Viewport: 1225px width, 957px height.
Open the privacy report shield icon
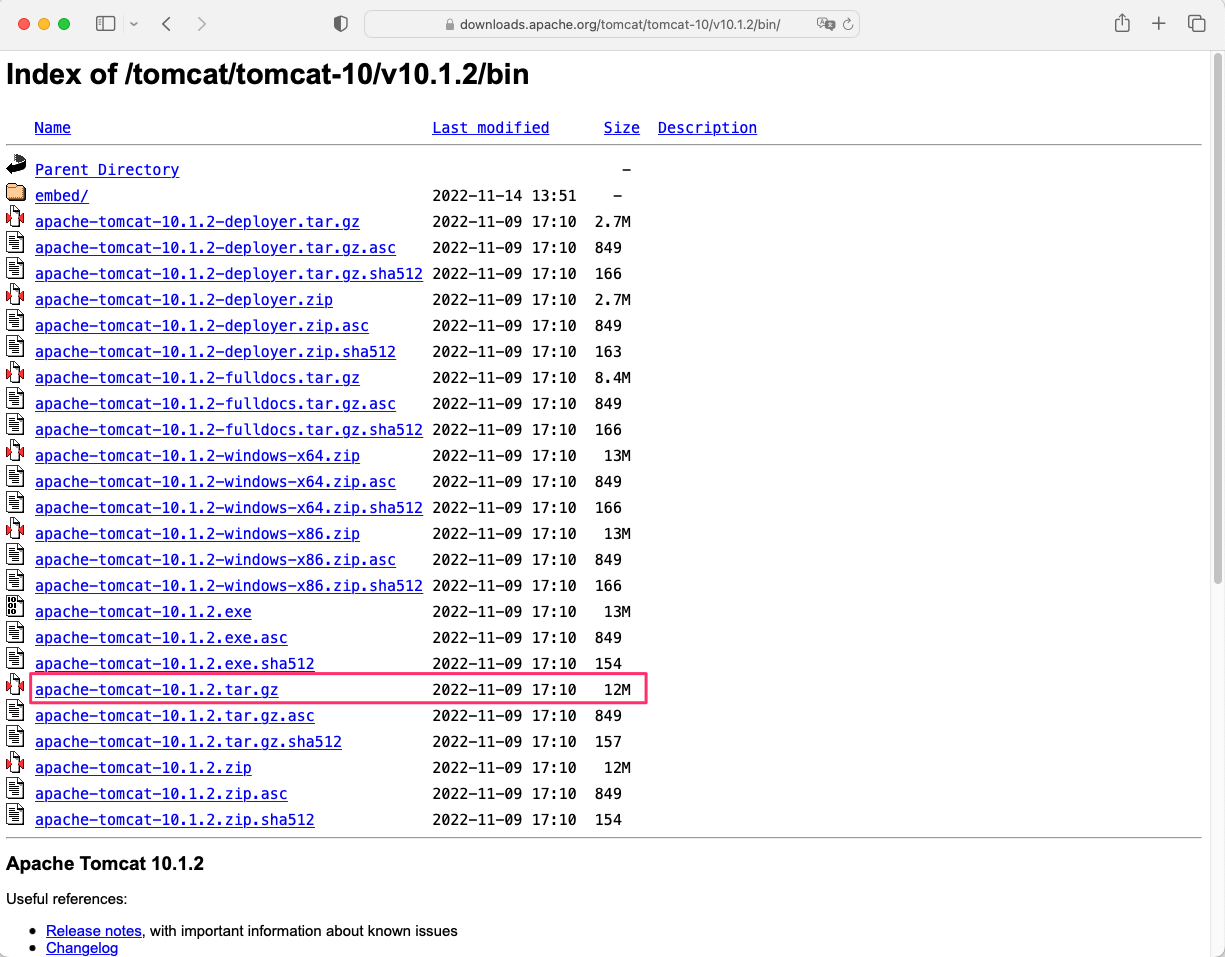pyautogui.click(x=340, y=24)
